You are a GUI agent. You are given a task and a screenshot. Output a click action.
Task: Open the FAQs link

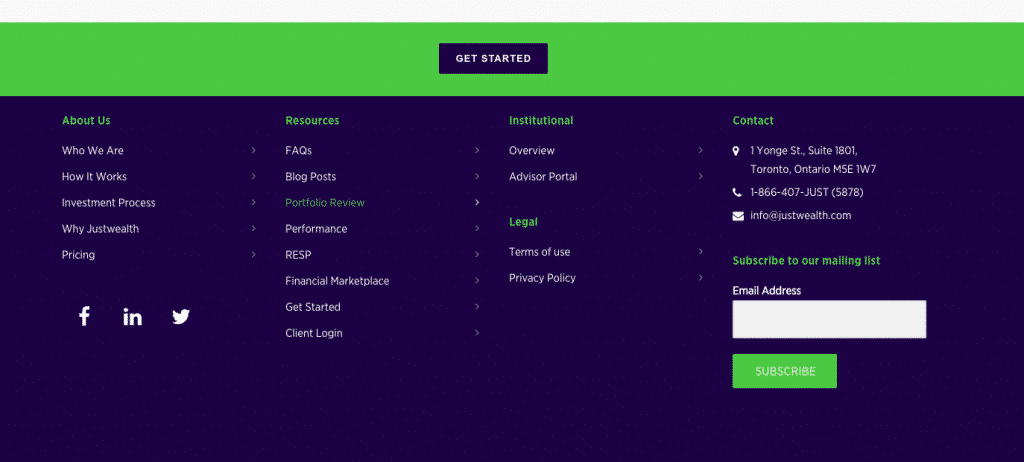tap(298, 150)
